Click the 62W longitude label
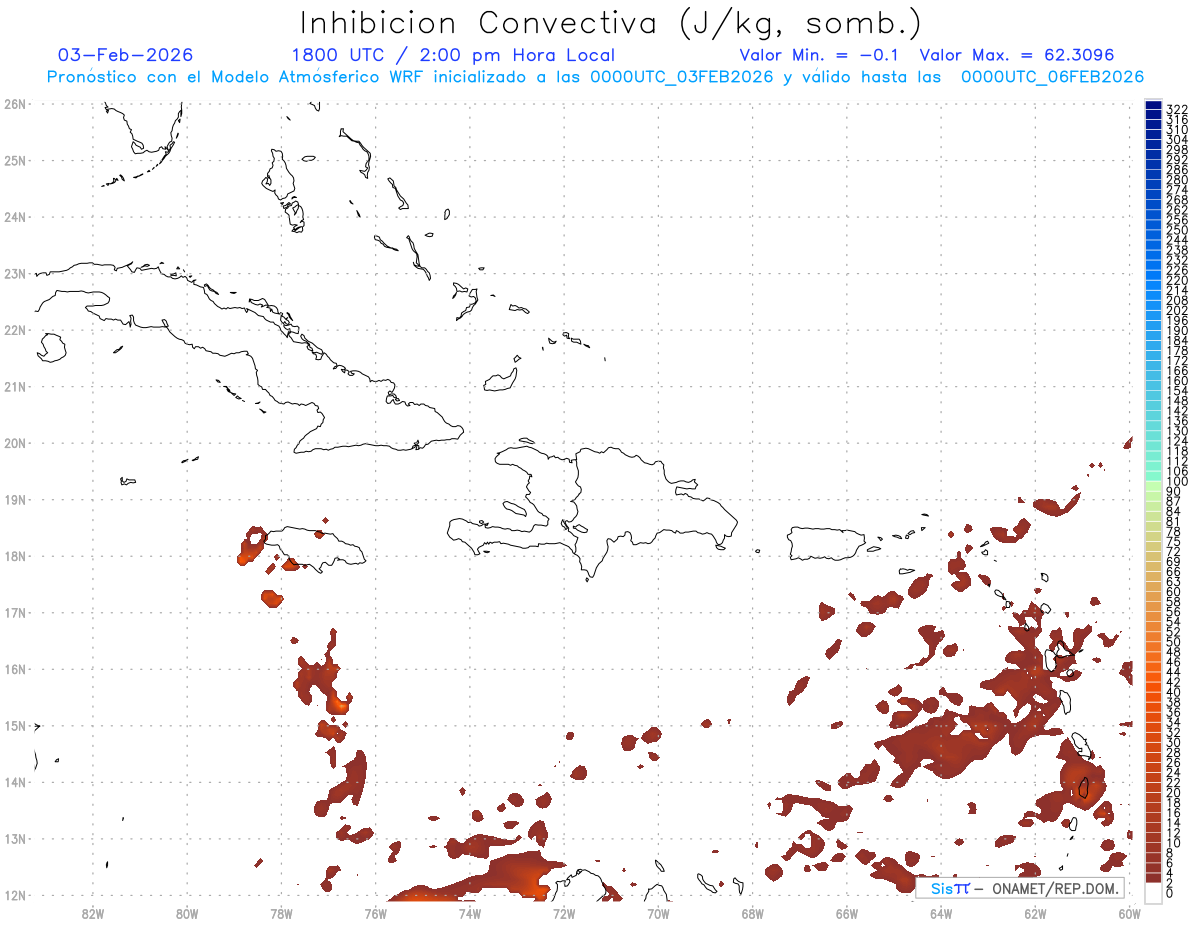Image resolution: width=1200 pixels, height=927 pixels. (1035, 913)
